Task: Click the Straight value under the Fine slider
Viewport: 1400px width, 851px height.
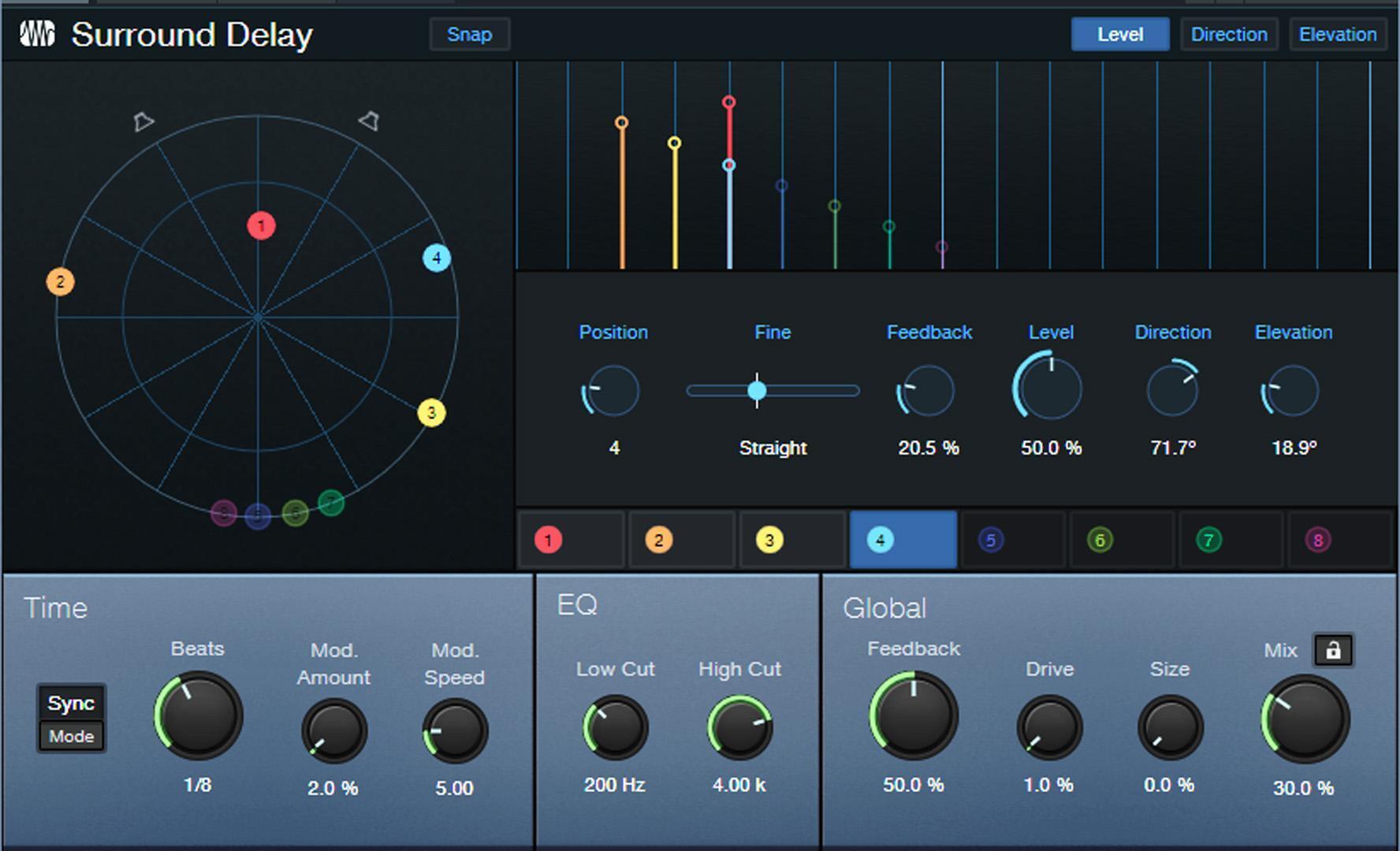Action: (x=773, y=448)
